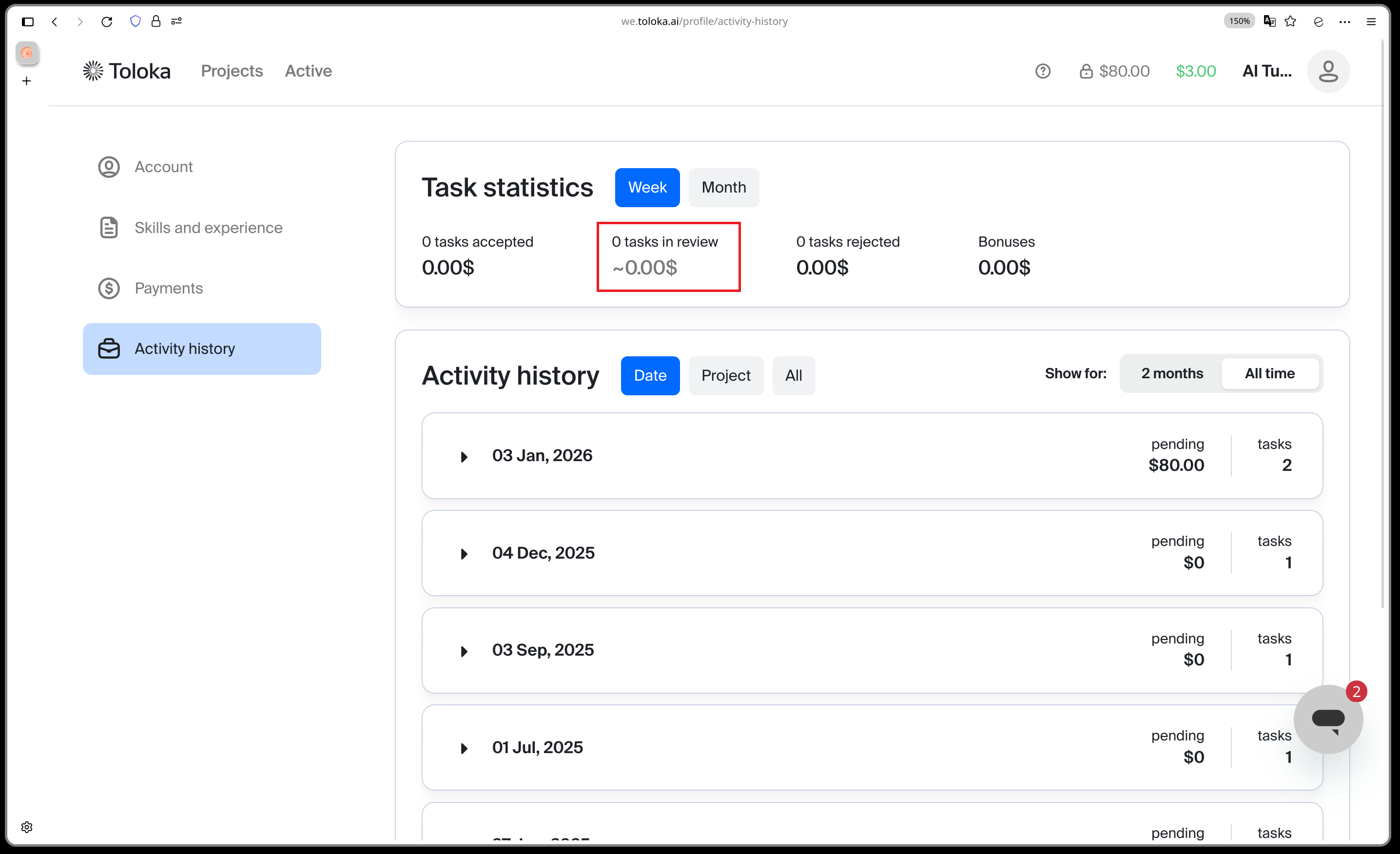Viewport: 1400px width, 854px height.
Task: Click the Activity history briefcase icon
Action: (x=109, y=349)
